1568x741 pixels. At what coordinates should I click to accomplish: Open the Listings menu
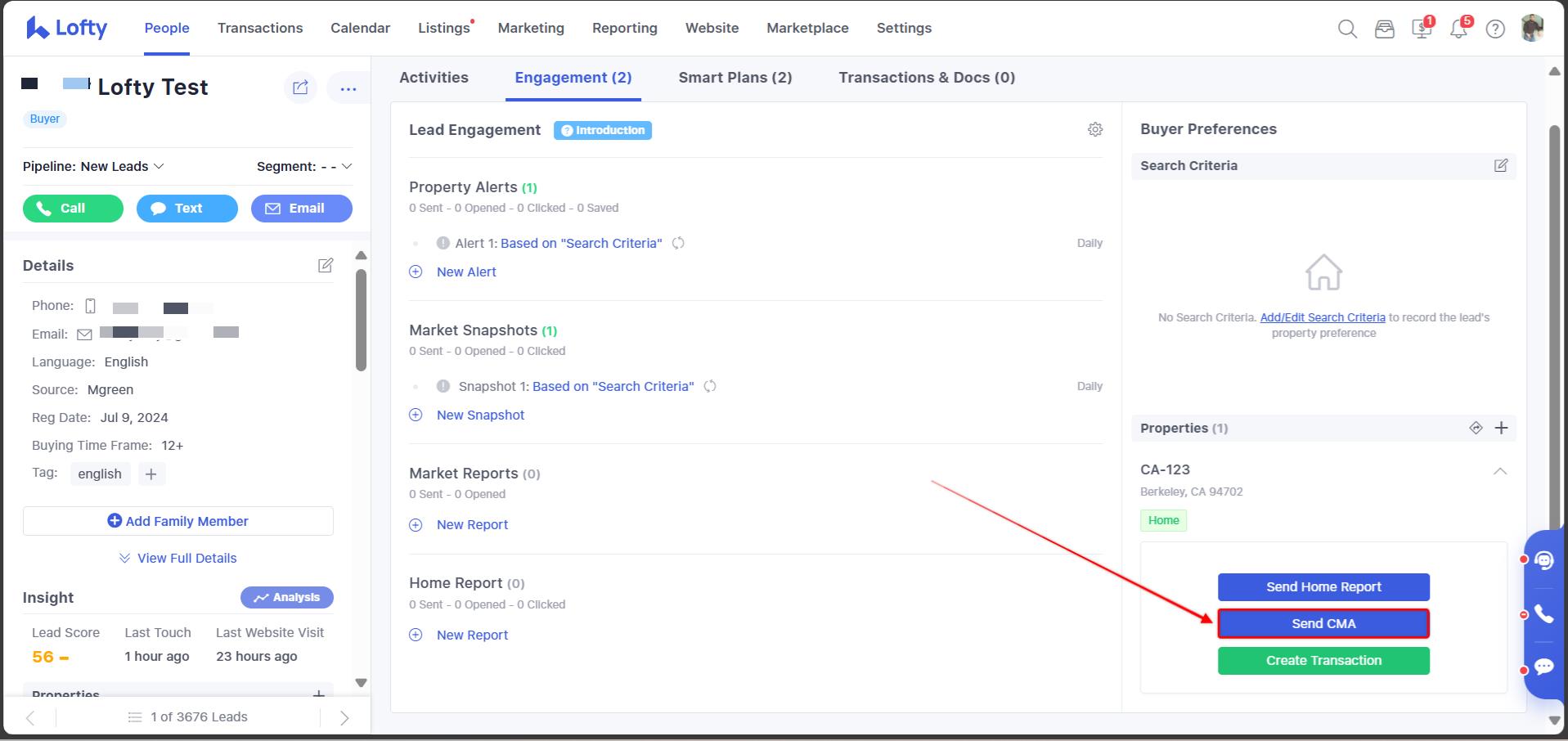[x=444, y=28]
